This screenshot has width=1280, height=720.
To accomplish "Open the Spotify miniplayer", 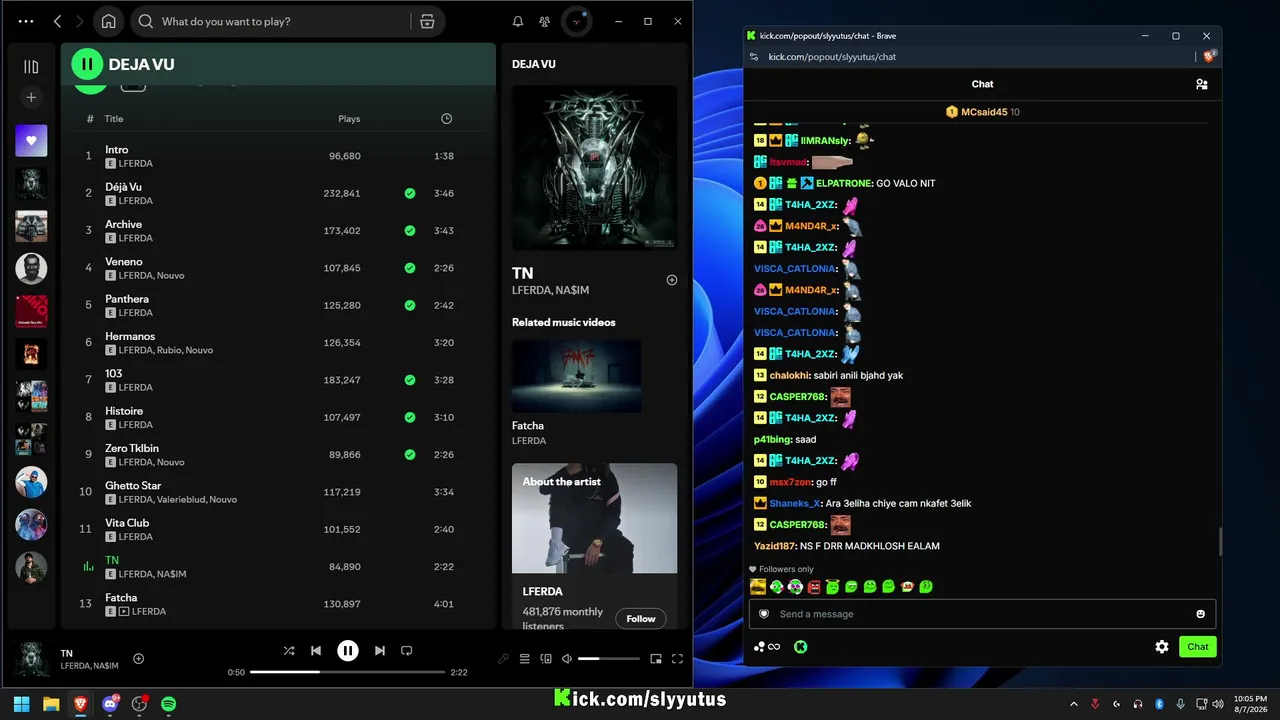I will (x=656, y=659).
